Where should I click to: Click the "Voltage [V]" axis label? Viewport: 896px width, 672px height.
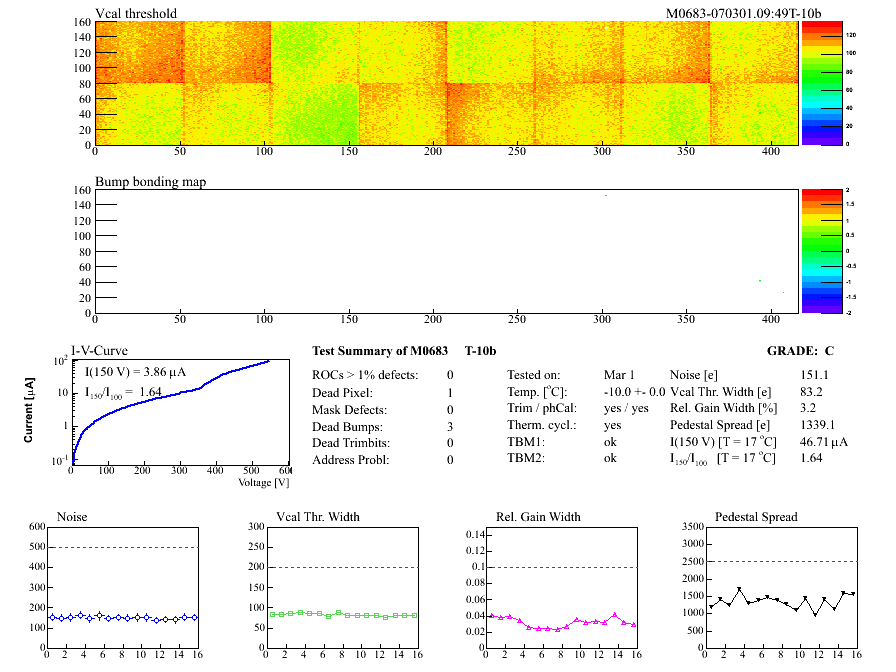pos(263,483)
